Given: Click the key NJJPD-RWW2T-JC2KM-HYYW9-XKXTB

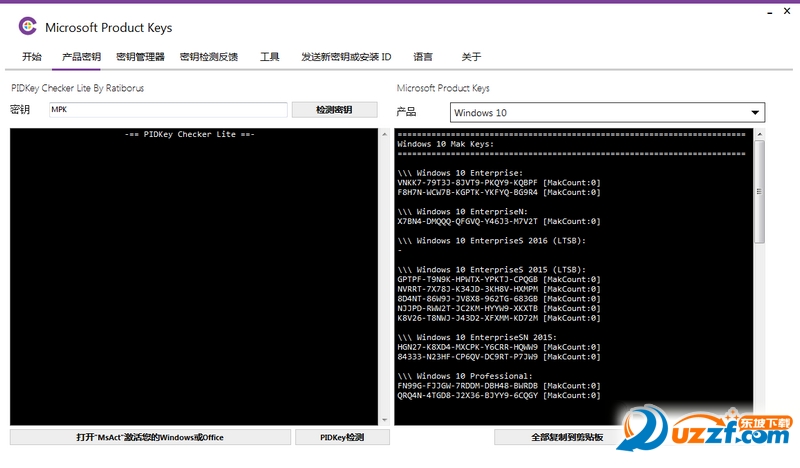Looking at the screenshot, I should [x=467, y=309].
